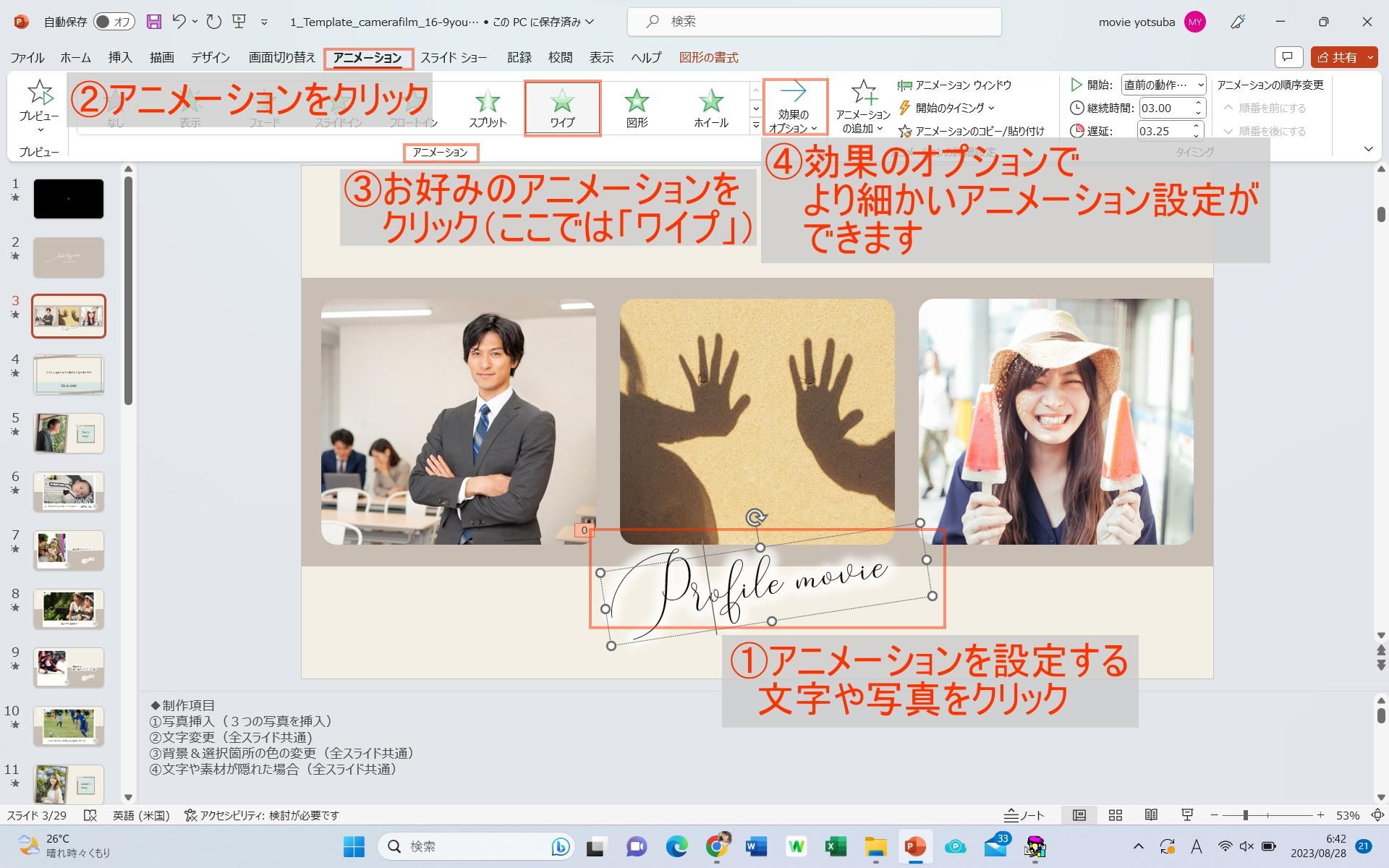Screen dimensions: 1389x868
Task: Click the rotate handle above Profile movie
Action: coord(755,517)
